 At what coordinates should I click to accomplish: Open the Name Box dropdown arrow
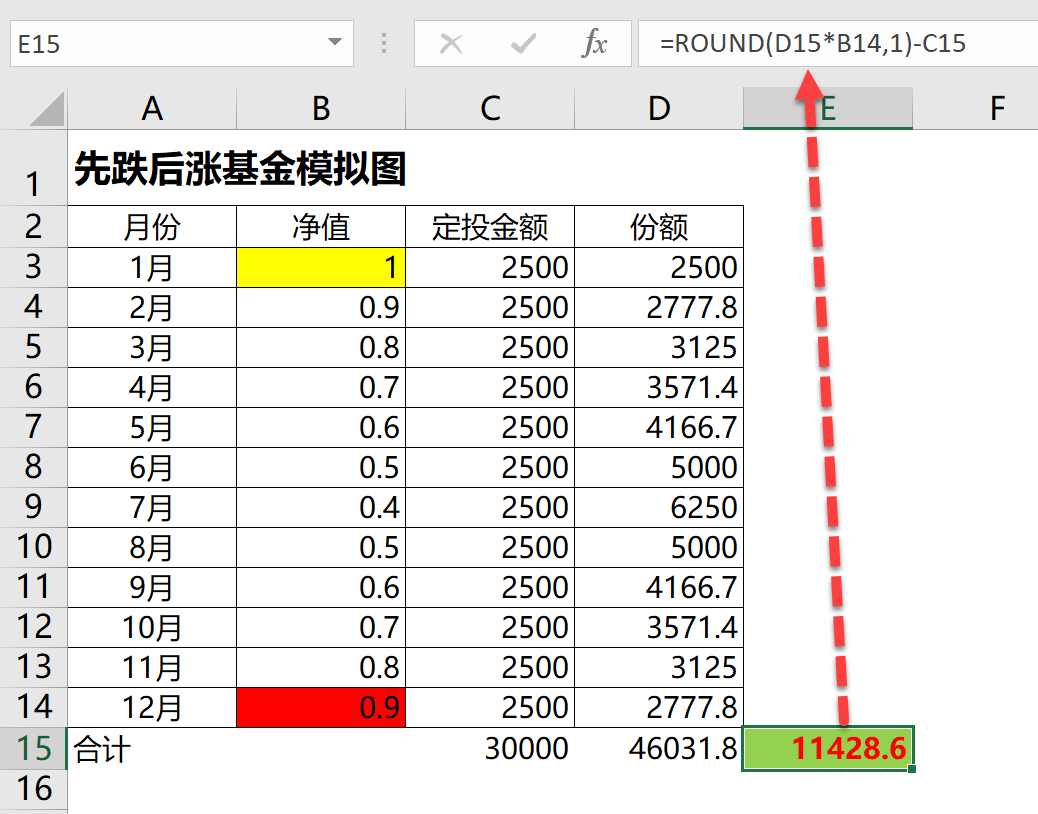tap(335, 42)
